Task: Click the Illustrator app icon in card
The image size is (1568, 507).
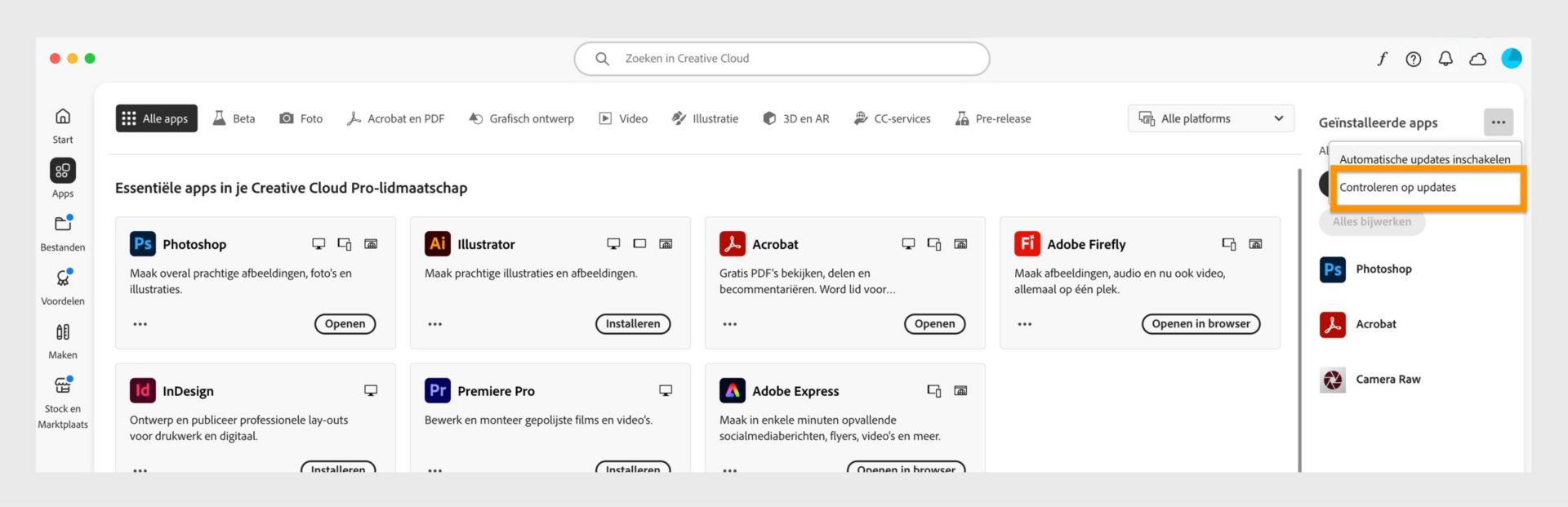Action: 438,243
